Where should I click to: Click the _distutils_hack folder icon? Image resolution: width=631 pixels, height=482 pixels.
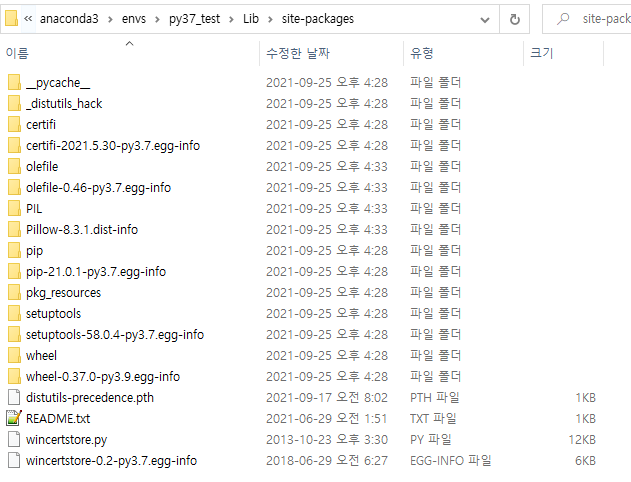14,103
